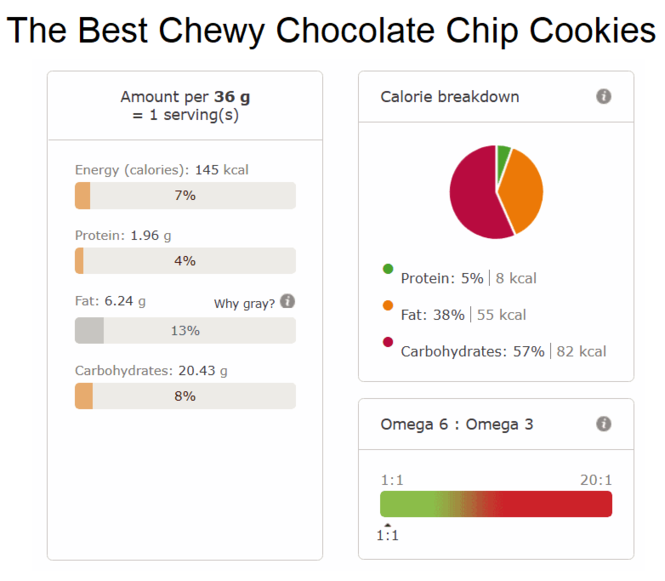Click the crimson carbohydrates pie slice
The image size is (665, 581).
pyautogui.click(x=473, y=197)
